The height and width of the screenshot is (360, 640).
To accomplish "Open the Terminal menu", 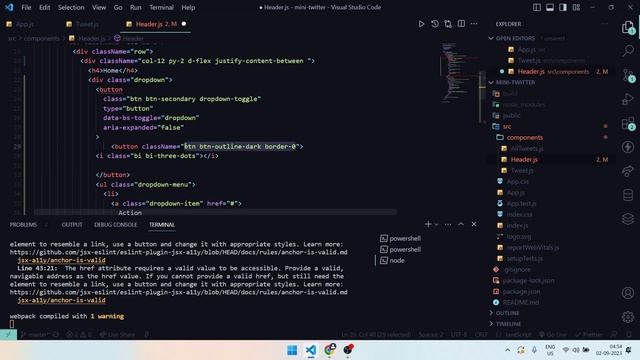I will [161, 7].
